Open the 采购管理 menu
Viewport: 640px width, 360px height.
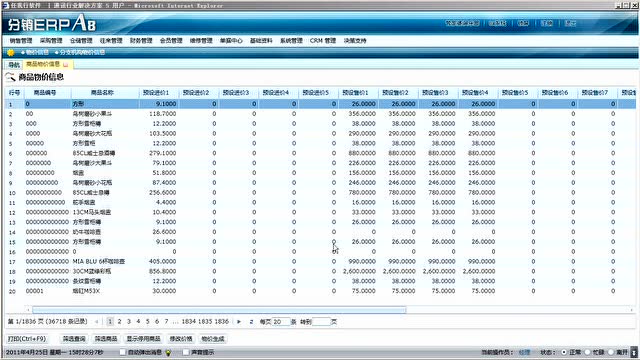click(x=51, y=40)
